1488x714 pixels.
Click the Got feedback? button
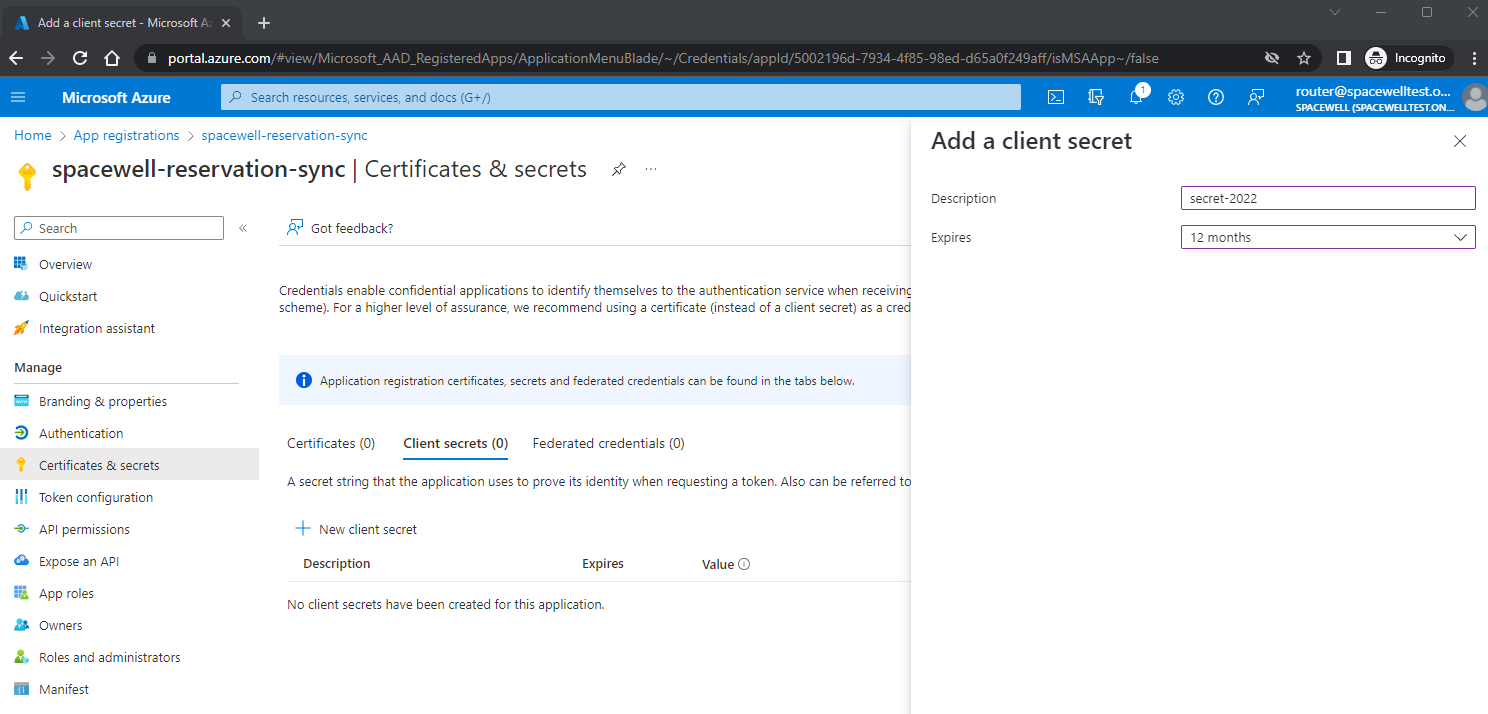coord(340,228)
